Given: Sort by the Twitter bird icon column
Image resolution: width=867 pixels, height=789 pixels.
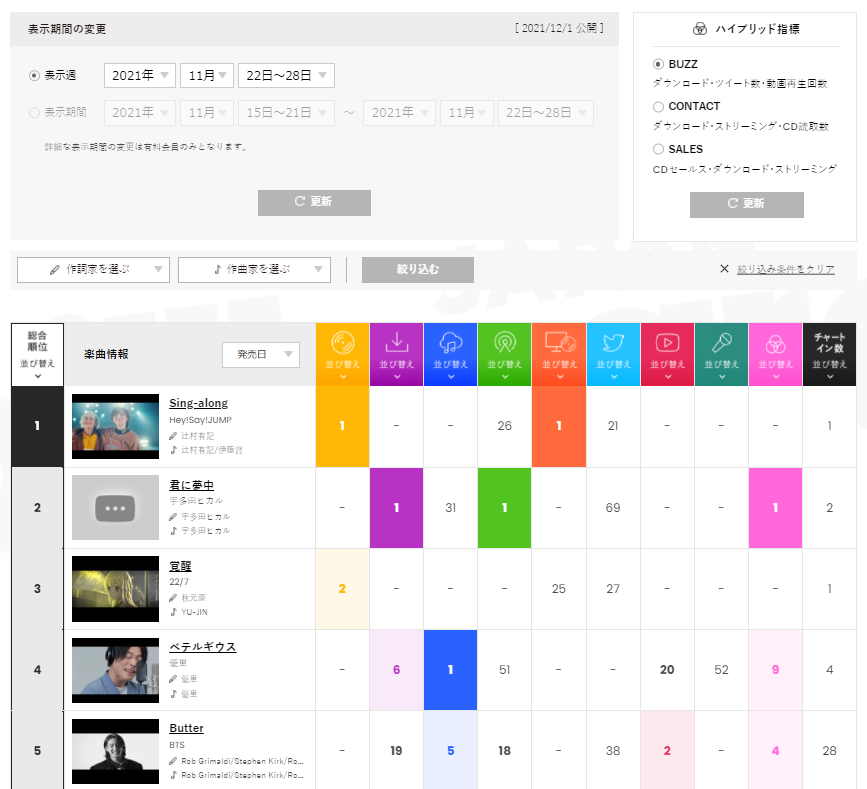Looking at the screenshot, I should point(613,354).
